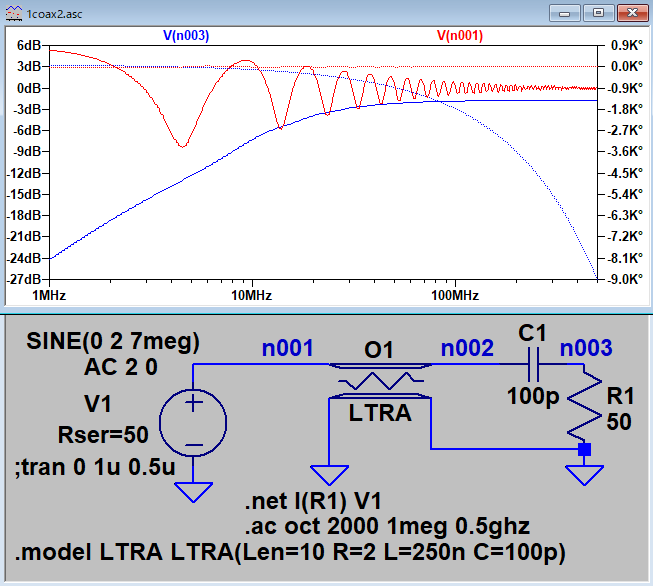Click the AC 2 0 text
The width and height of the screenshot is (653, 586).
121,367
